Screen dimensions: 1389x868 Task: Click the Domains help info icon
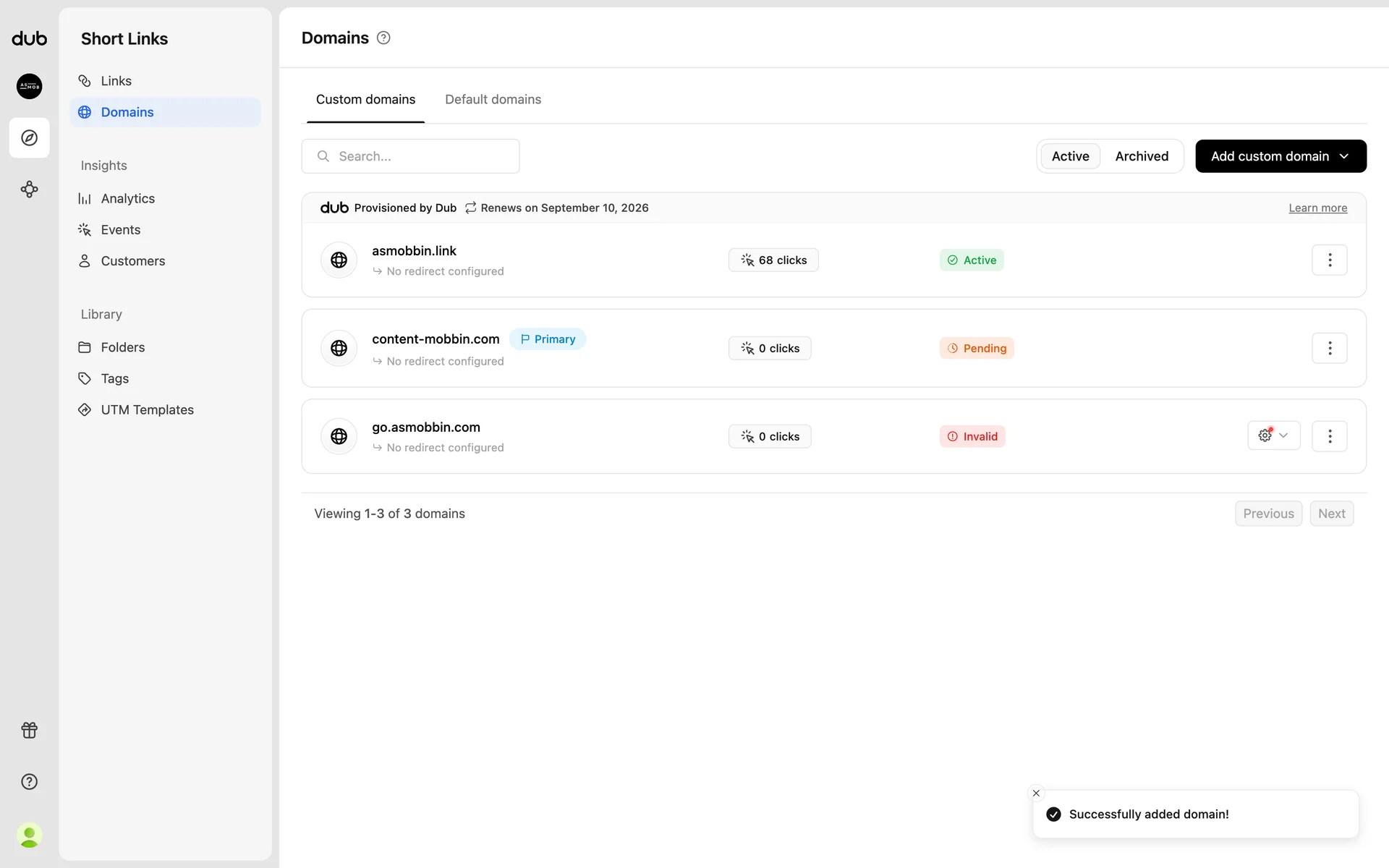coord(383,38)
